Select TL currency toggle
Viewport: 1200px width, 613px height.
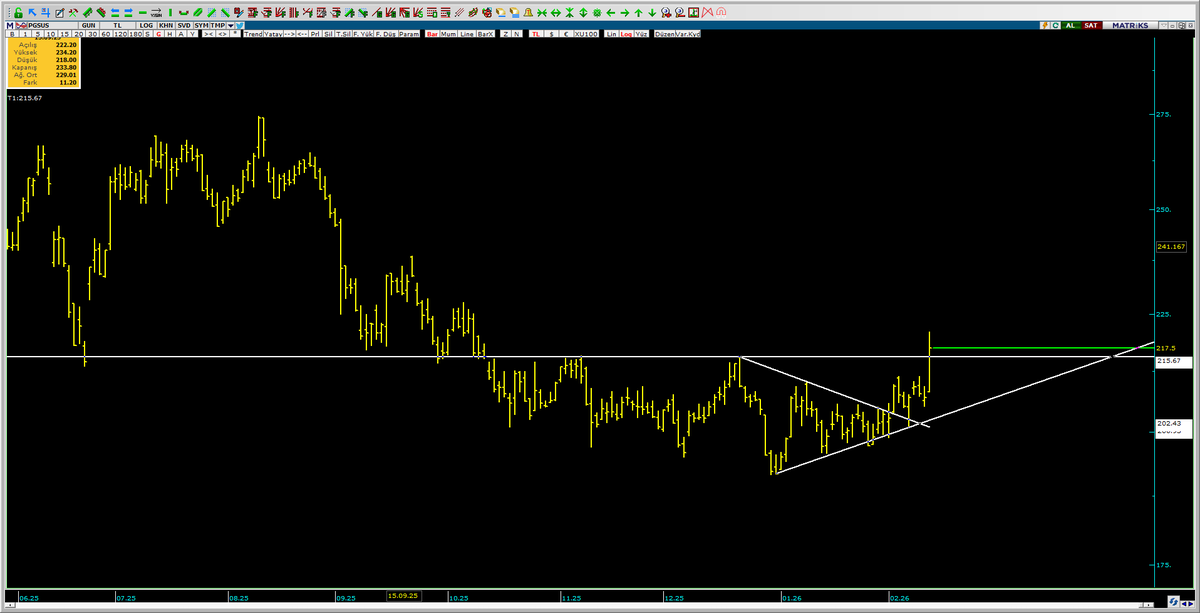coord(536,33)
